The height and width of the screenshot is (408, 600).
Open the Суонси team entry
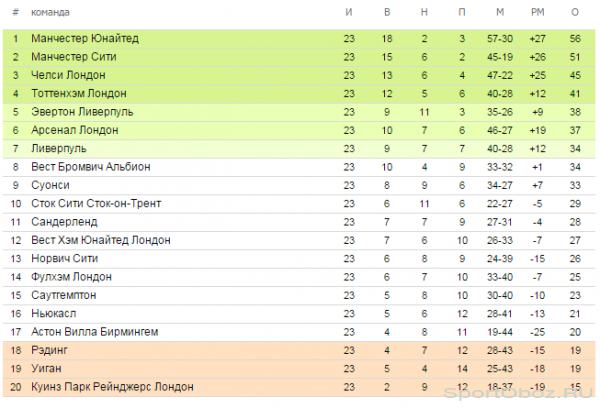pyautogui.click(x=51, y=186)
